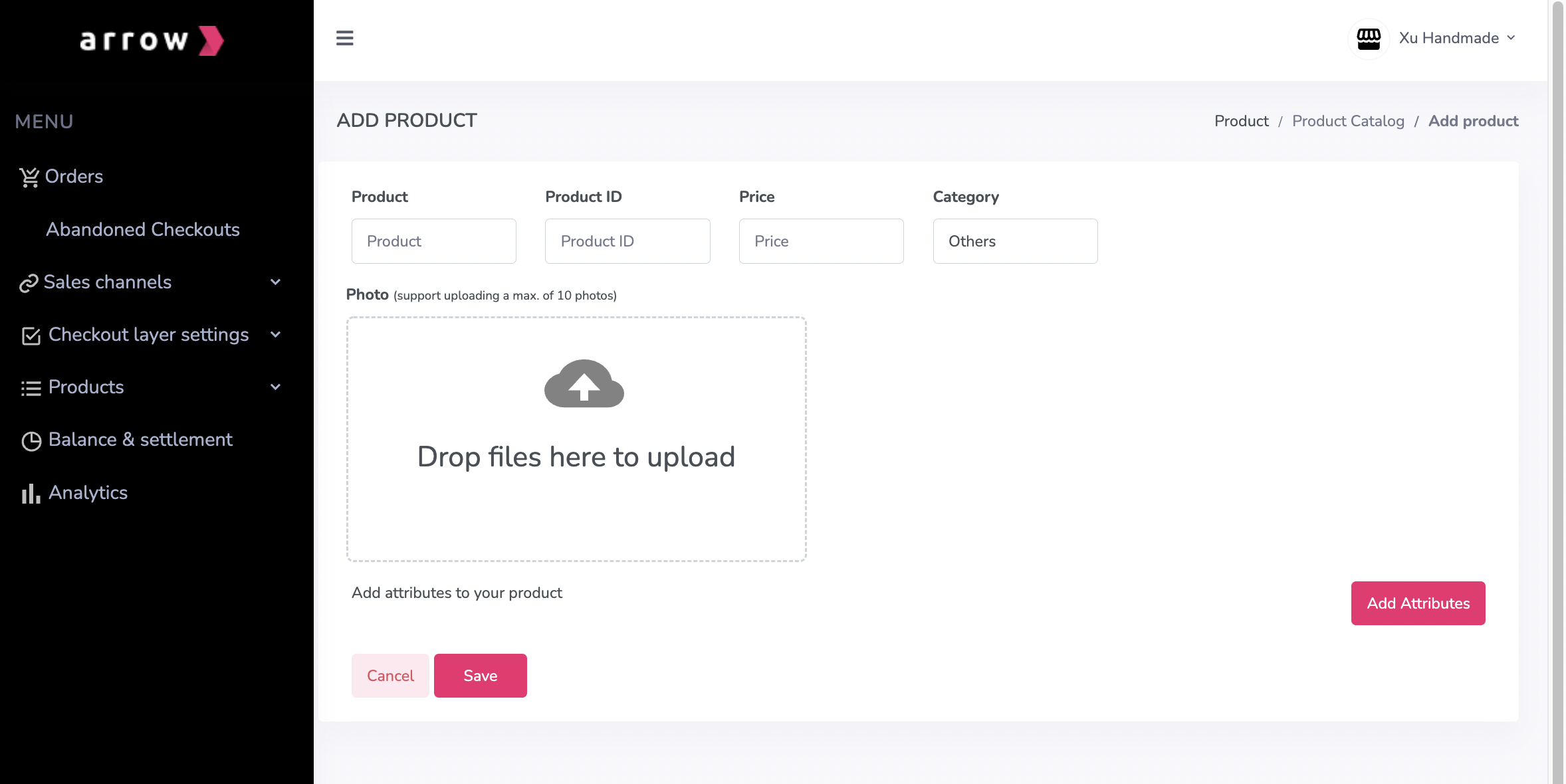The width and height of the screenshot is (1566, 784).
Task: Open the Category dropdown showing Others
Action: (x=1014, y=241)
